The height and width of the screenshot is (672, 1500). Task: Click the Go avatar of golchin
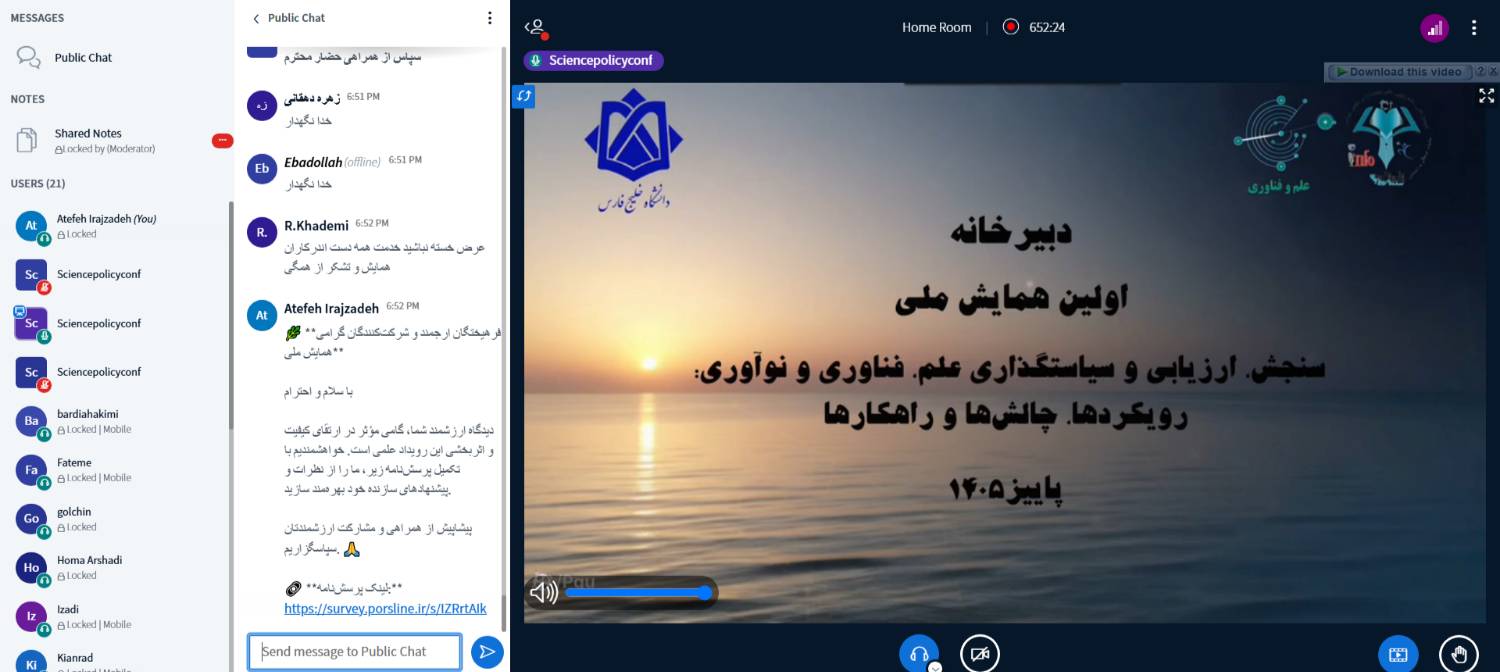pos(31,519)
